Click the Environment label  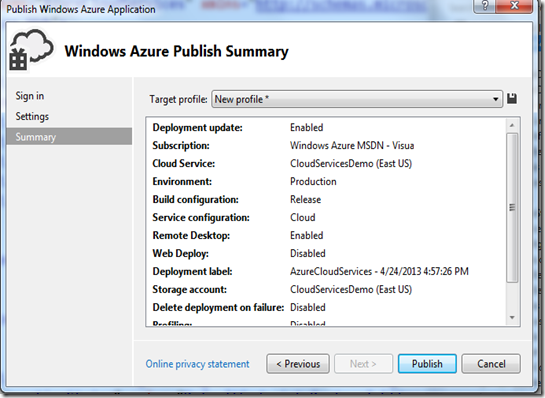182,181
